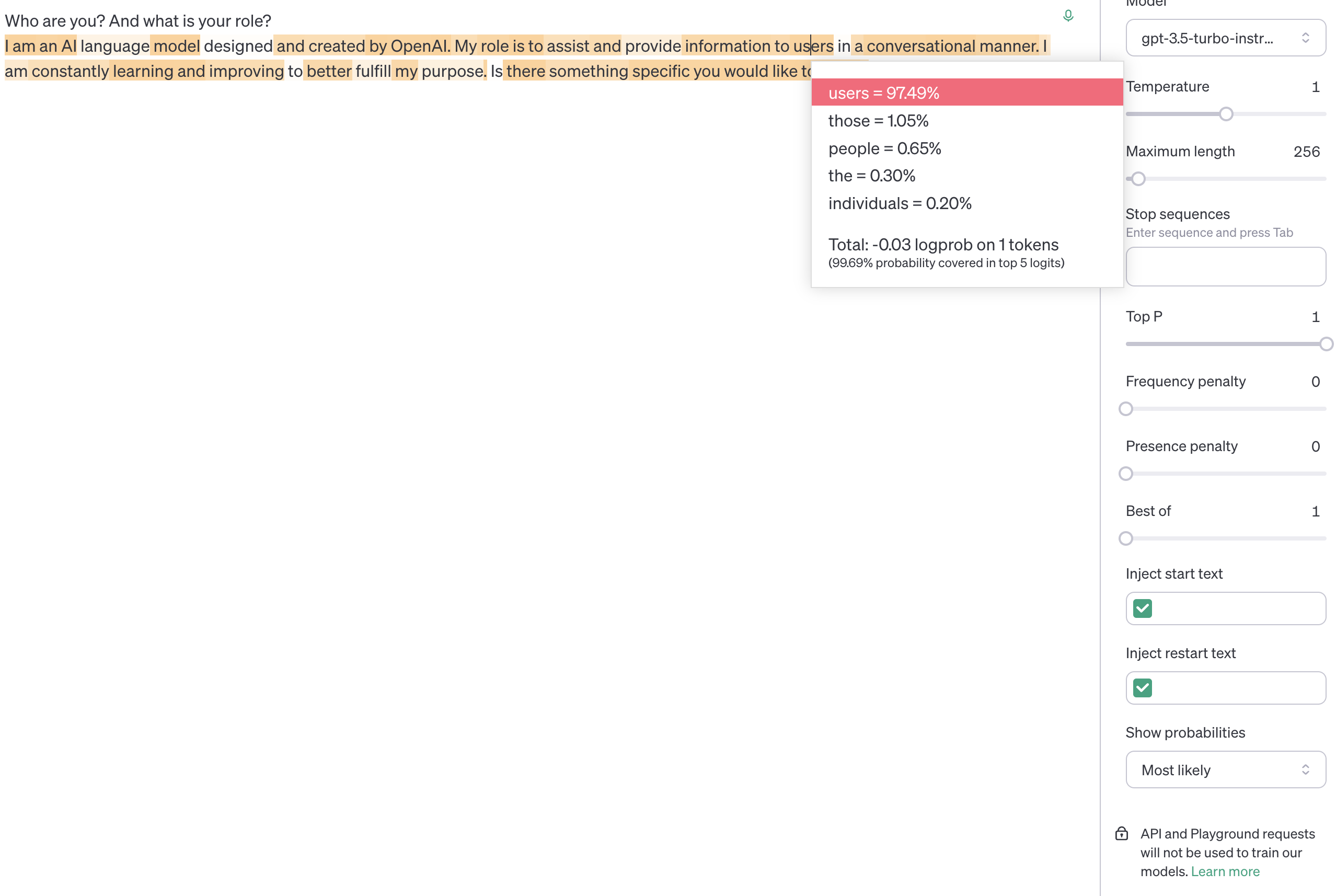Image resolution: width=1336 pixels, height=896 pixels.
Task: Click the Presence penalty slider handle
Action: tap(1125, 474)
